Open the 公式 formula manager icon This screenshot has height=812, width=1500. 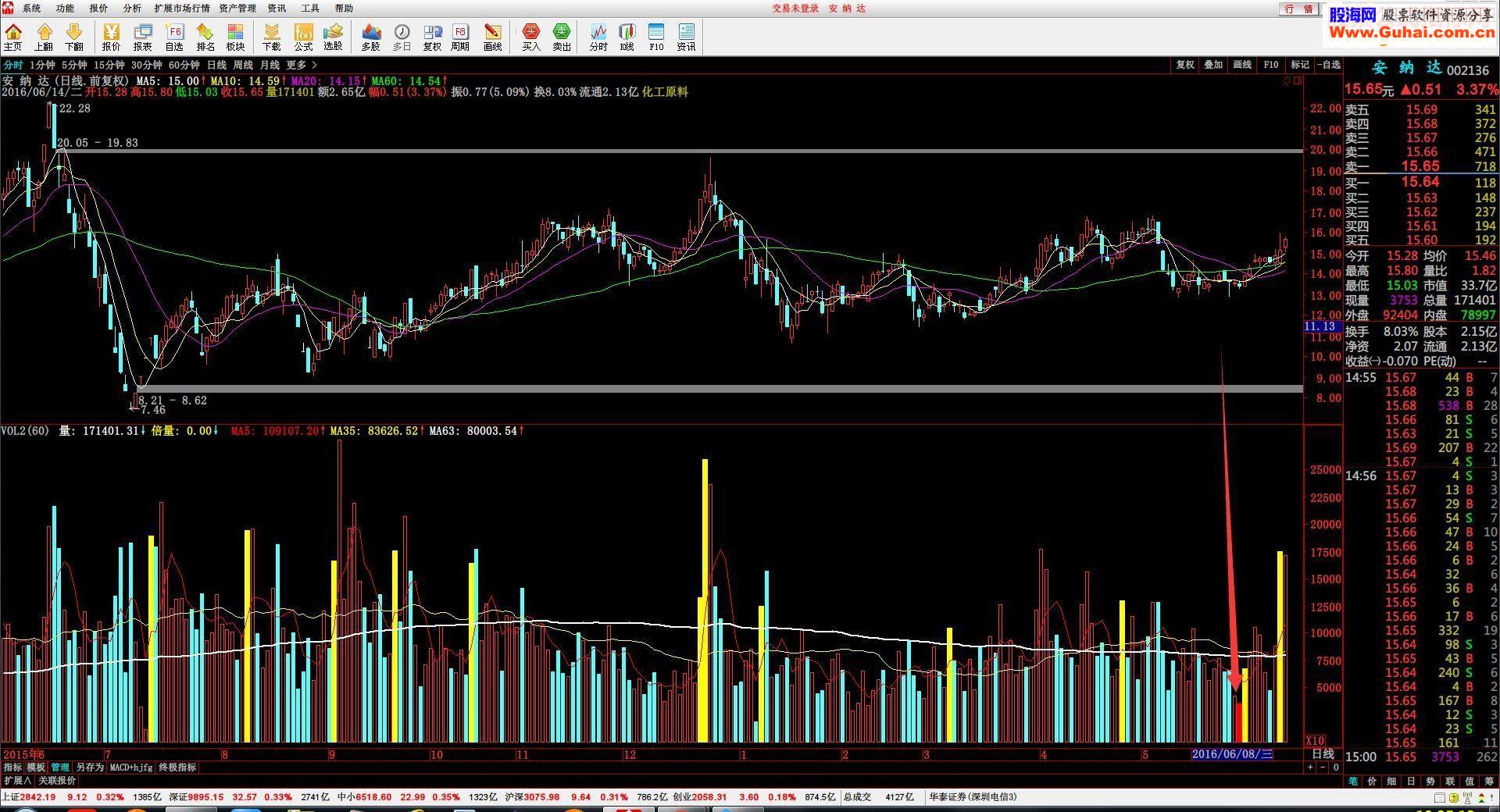tap(303, 37)
